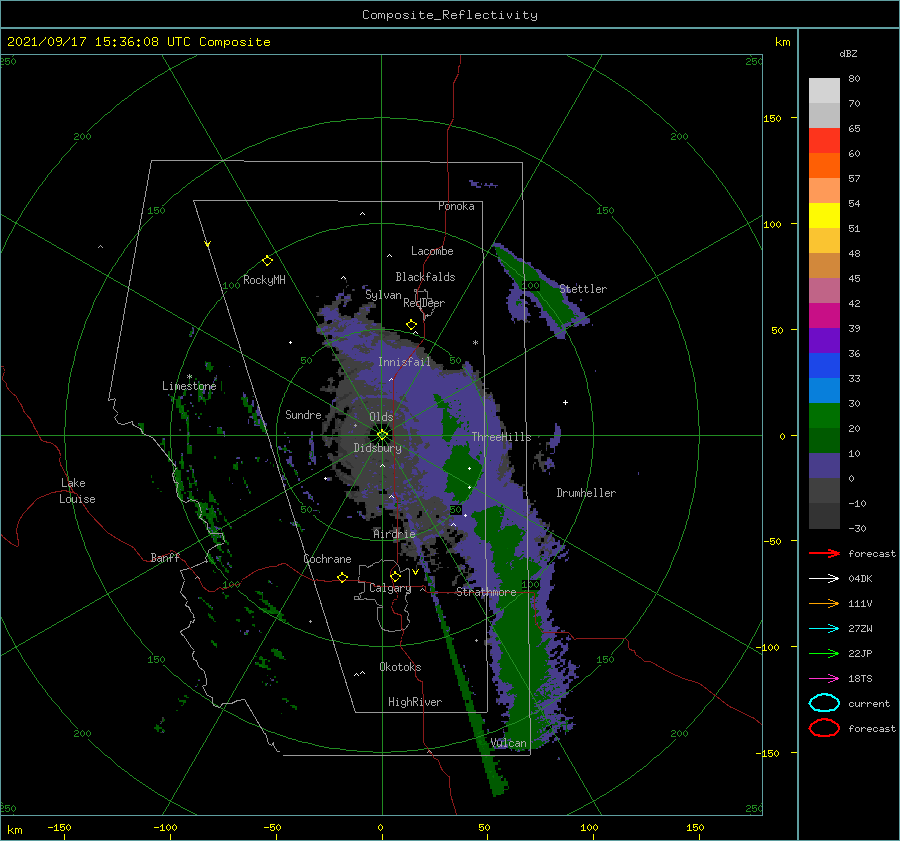This screenshot has width=900, height=841.
Task: Click the ThreeHills town label
Action: tap(501, 437)
